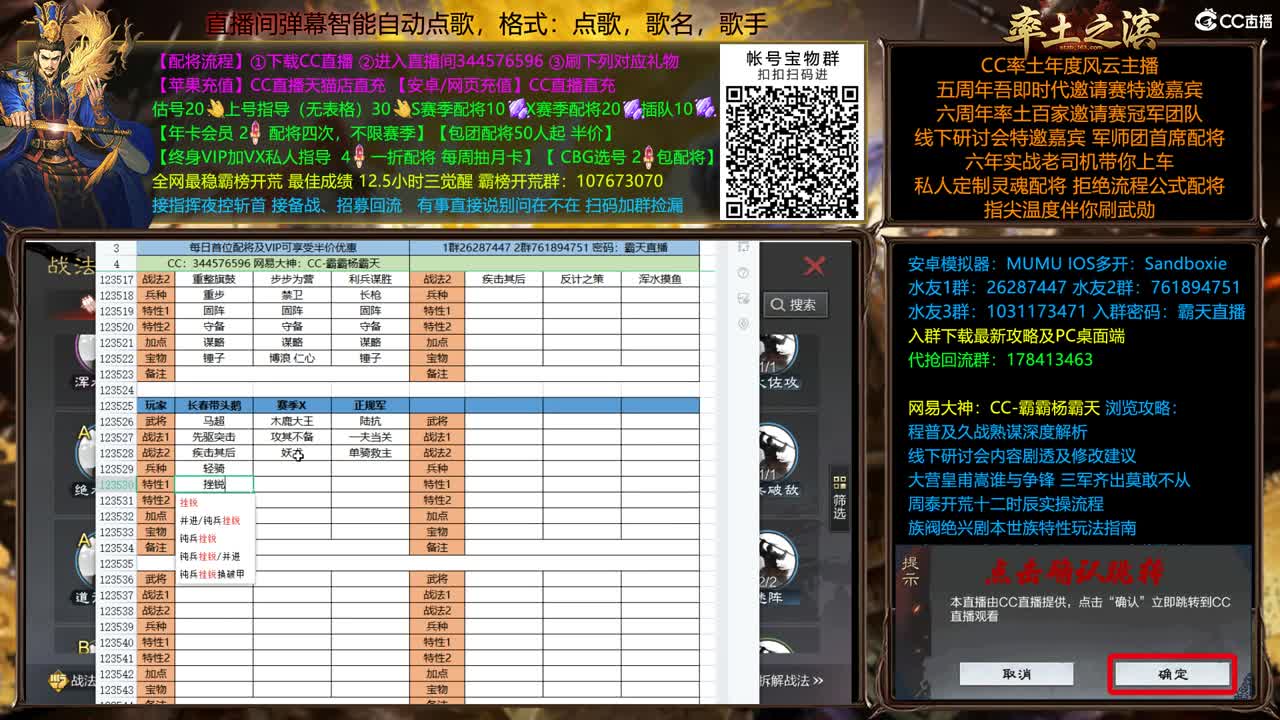Select row header 123536
The width and height of the screenshot is (1280, 720).
(116, 580)
